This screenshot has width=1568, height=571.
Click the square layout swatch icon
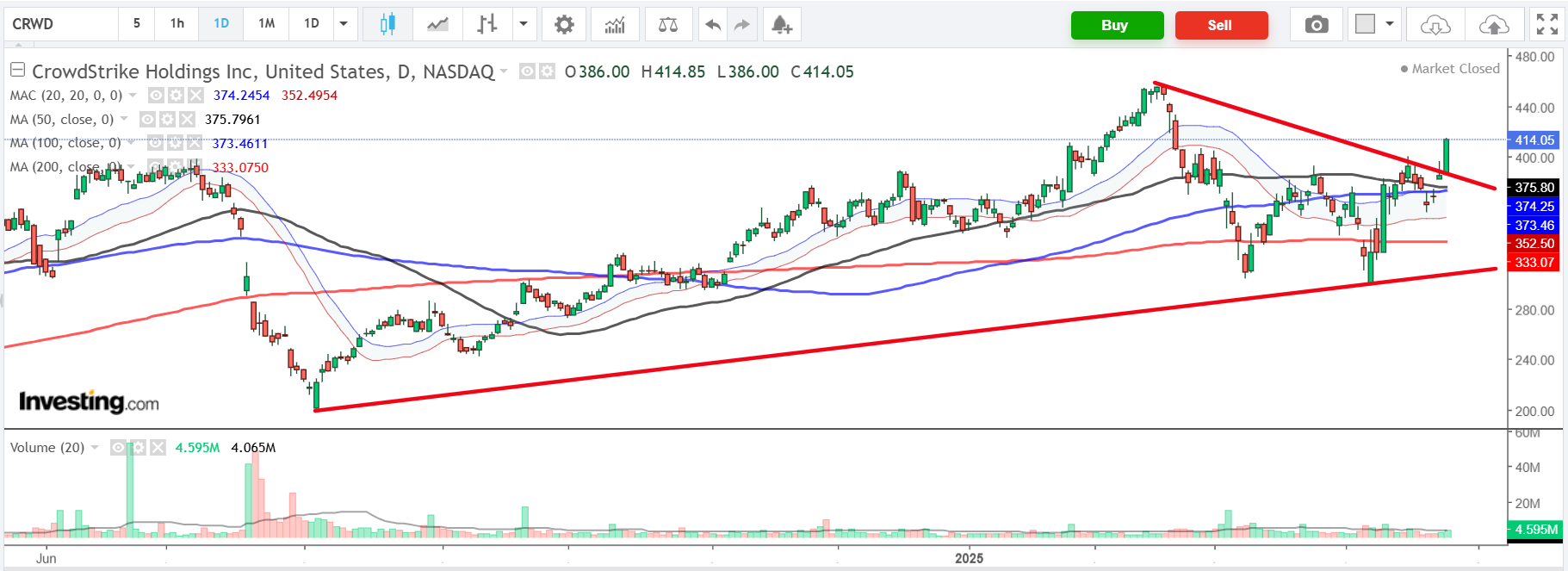coord(1366,24)
